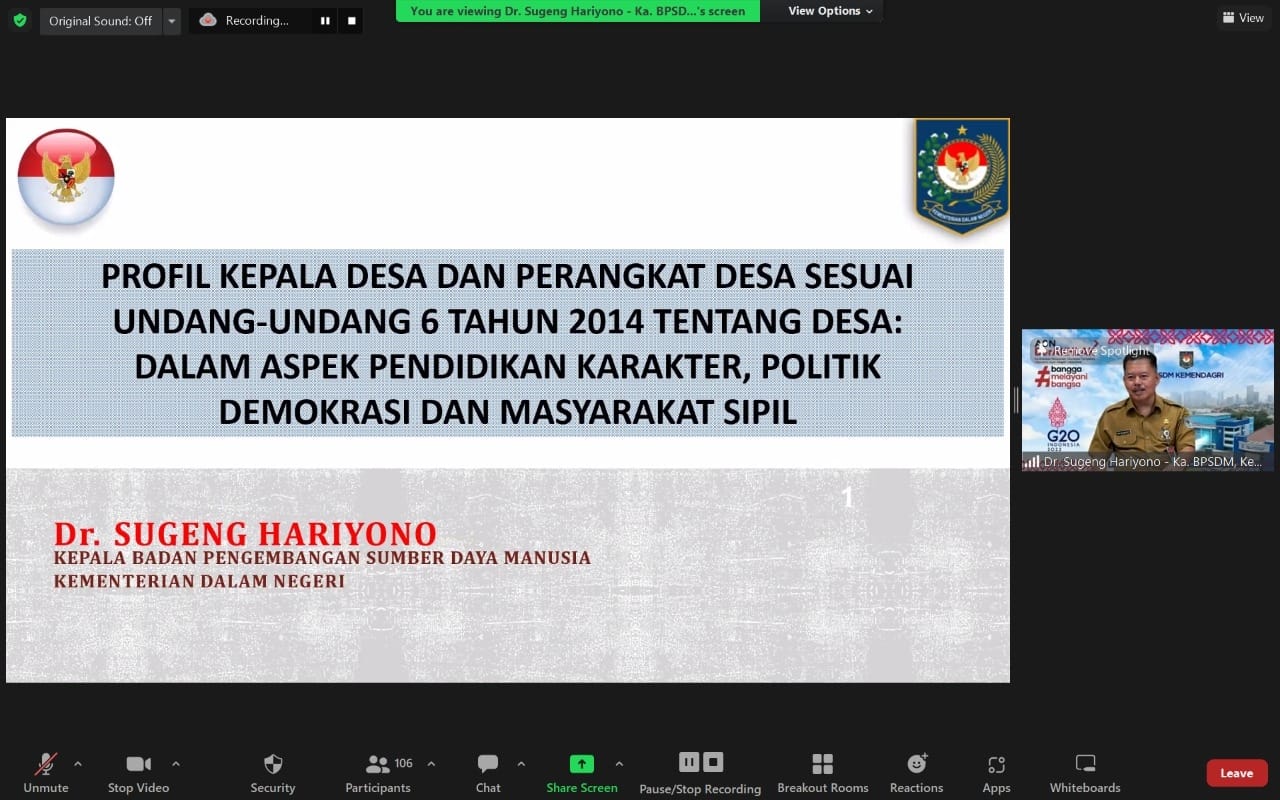Click the green encryption shield icon
This screenshot has height=800, width=1280.
20,20
